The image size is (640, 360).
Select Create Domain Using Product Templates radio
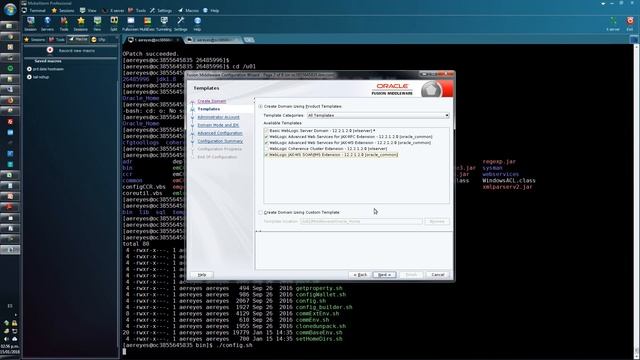click(x=260, y=106)
